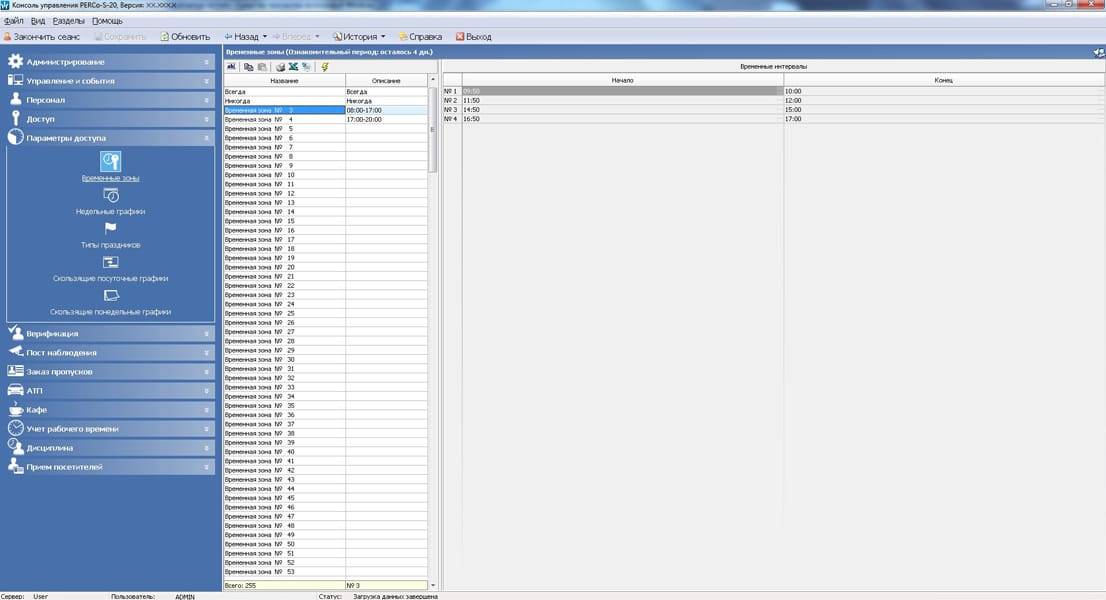This screenshot has width=1106, height=600.
Task: Click the copy icon in zones toolbar
Action: click(249, 67)
